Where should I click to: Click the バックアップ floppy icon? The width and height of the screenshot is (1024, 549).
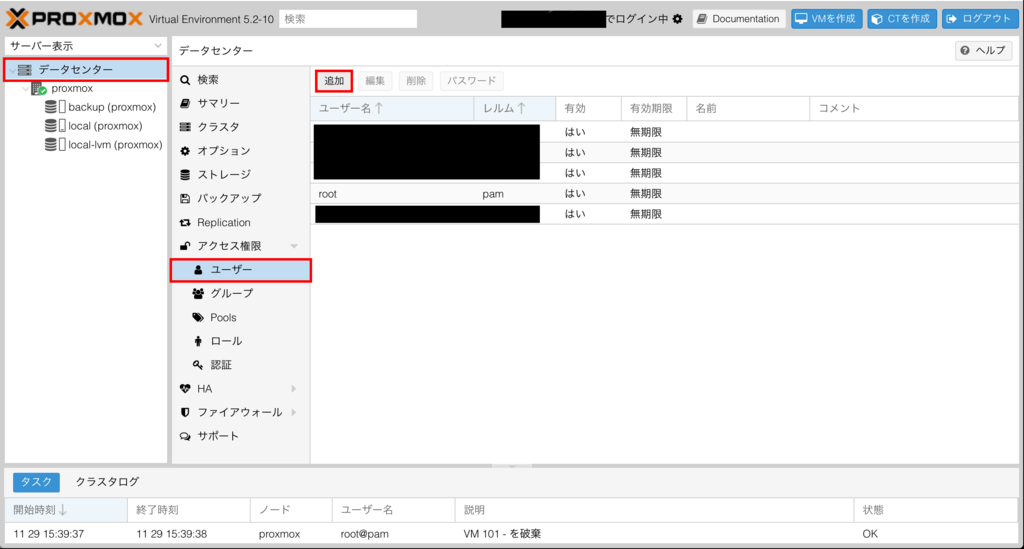[x=185, y=198]
